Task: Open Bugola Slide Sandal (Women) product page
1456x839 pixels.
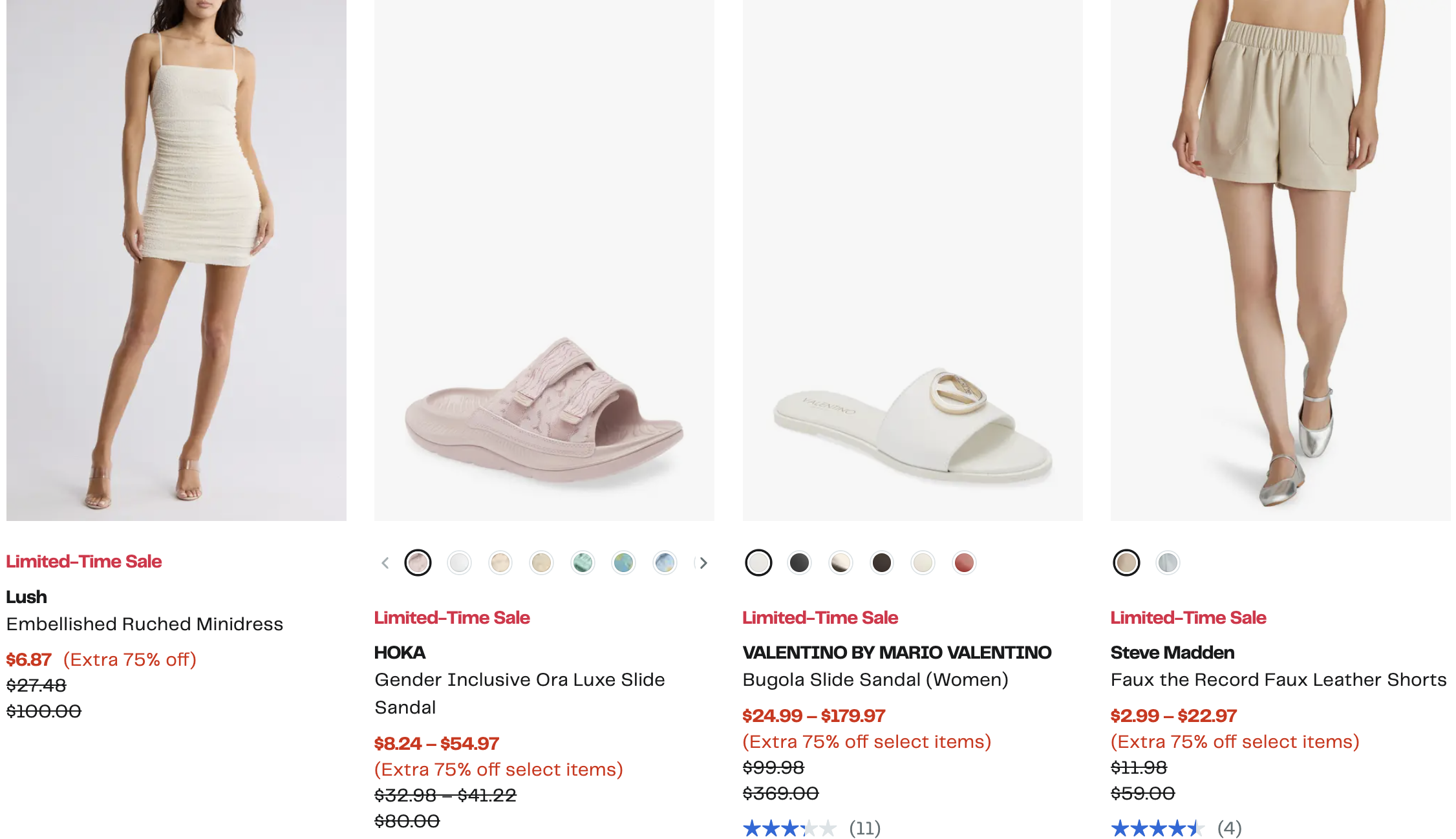Action: tap(875, 680)
